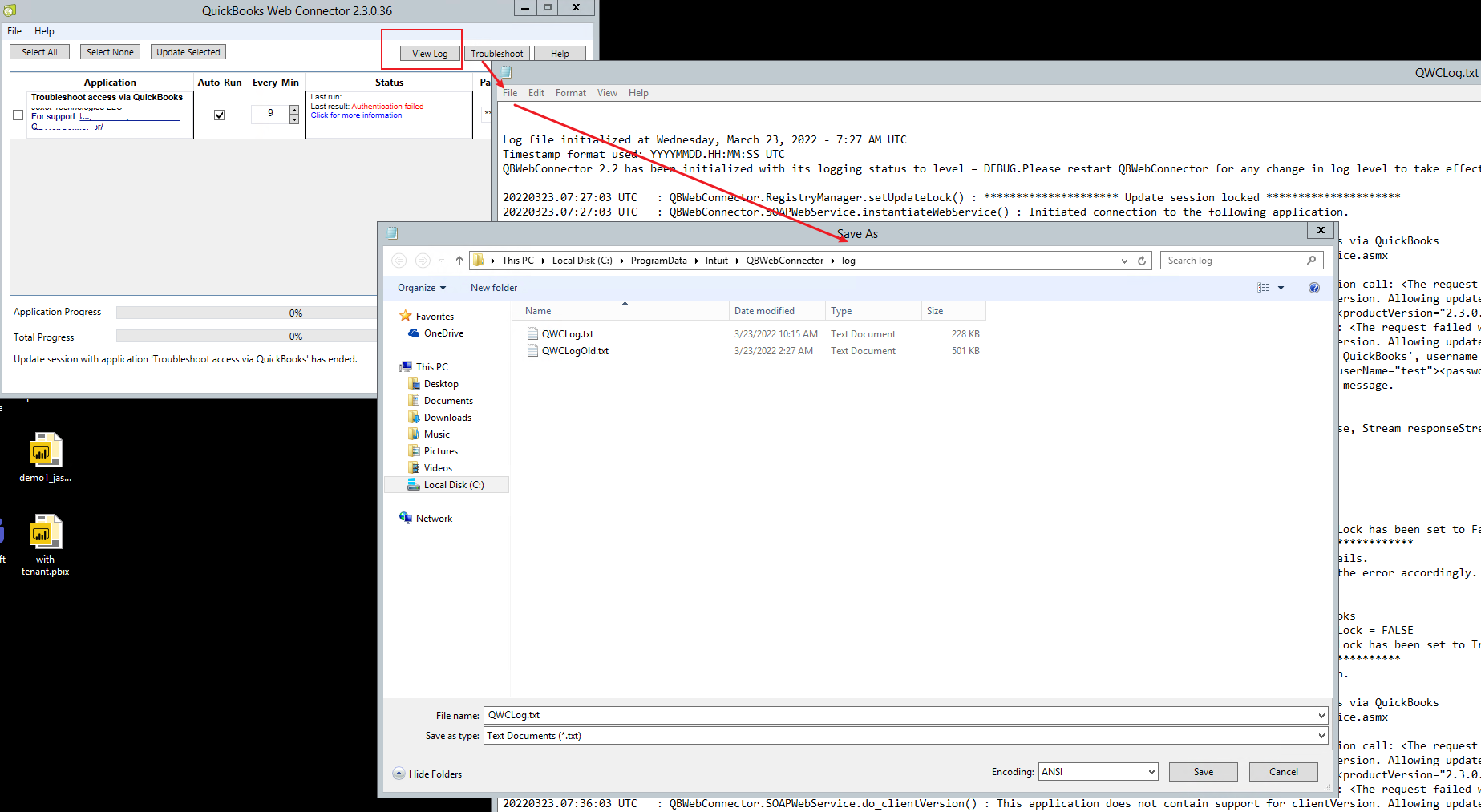The width and height of the screenshot is (1481, 812).
Task: Click the Click for more information link
Action: pyautogui.click(x=356, y=115)
